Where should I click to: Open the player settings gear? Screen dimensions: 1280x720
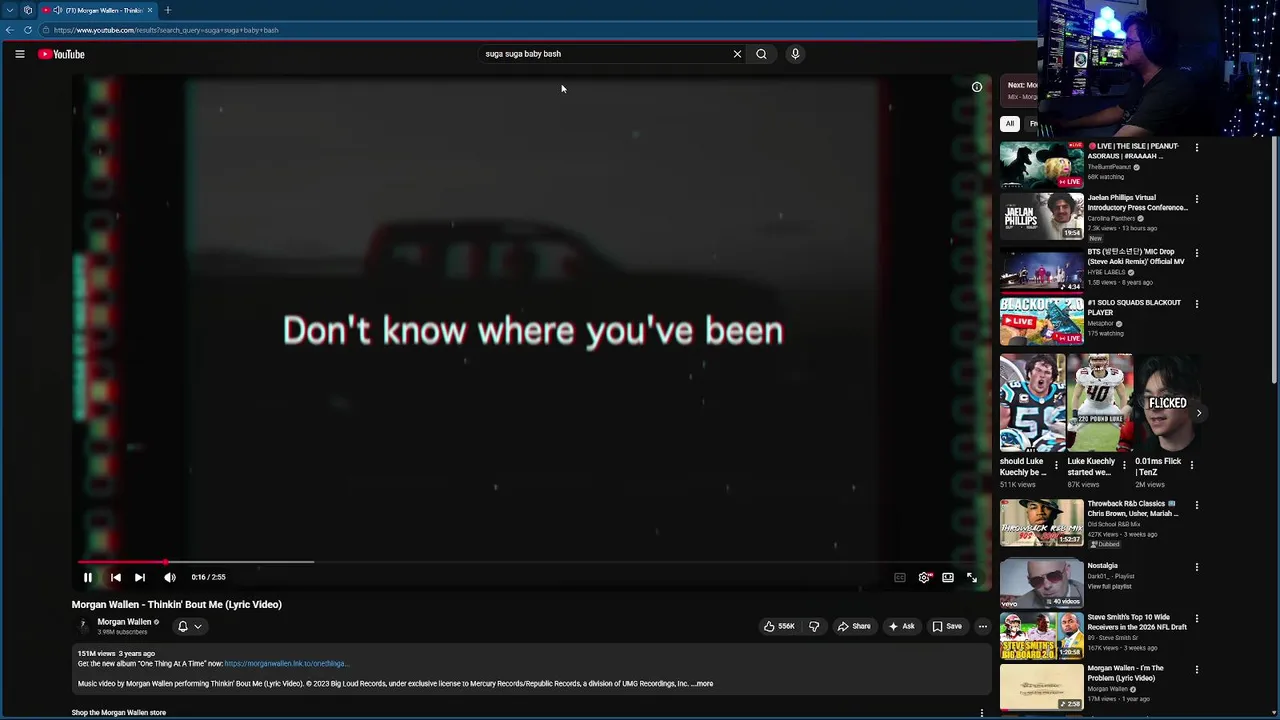click(925, 577)
